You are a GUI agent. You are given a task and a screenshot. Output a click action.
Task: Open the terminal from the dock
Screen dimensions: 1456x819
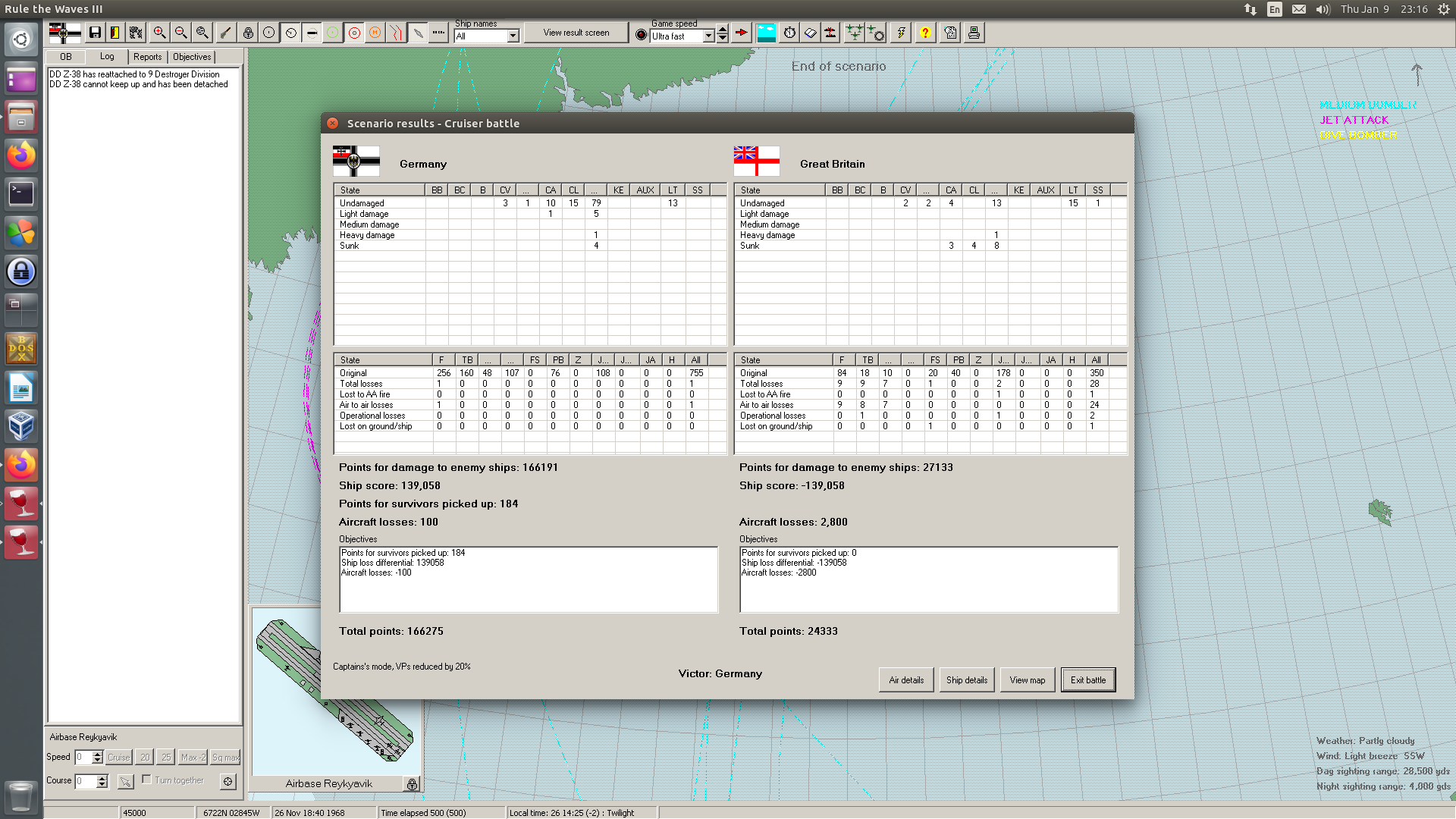(21, 193)
